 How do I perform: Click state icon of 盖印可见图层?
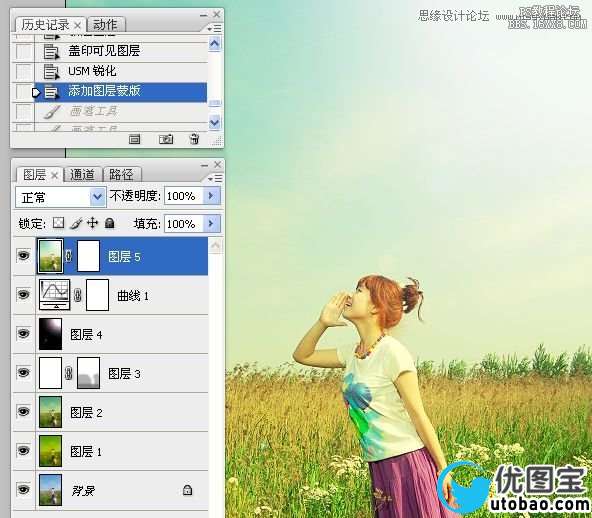51,51
